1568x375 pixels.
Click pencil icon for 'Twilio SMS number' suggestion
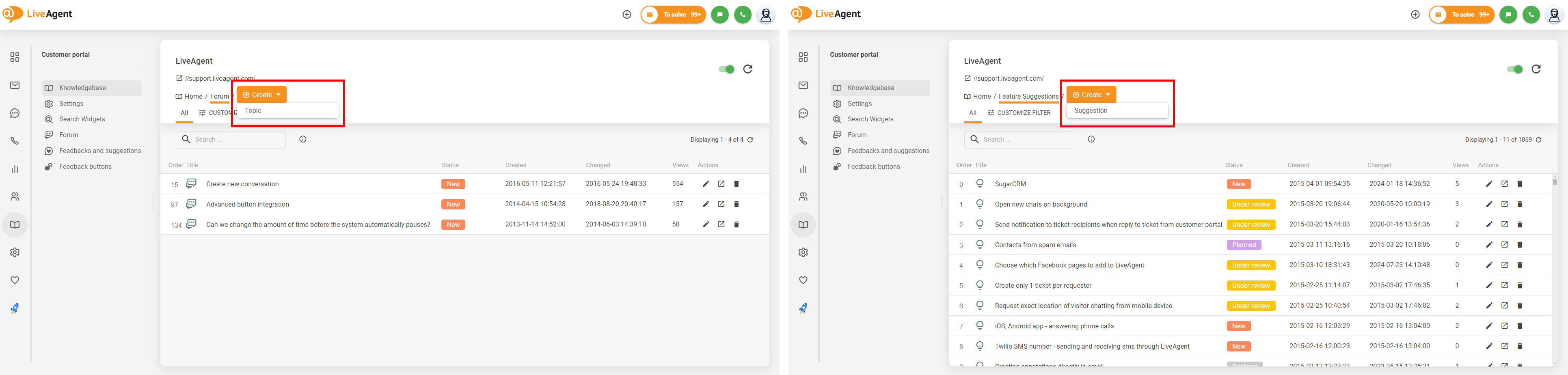coord(1489,347)
